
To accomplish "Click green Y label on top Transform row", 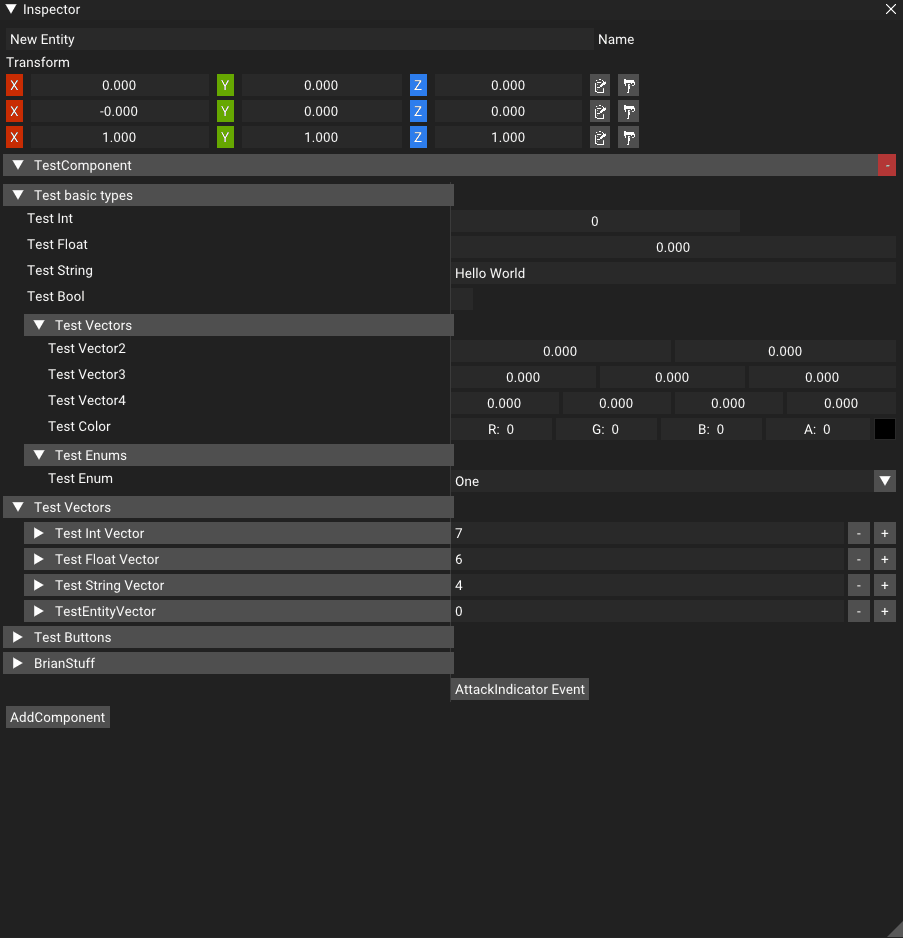I will click(x=225, y=86).
